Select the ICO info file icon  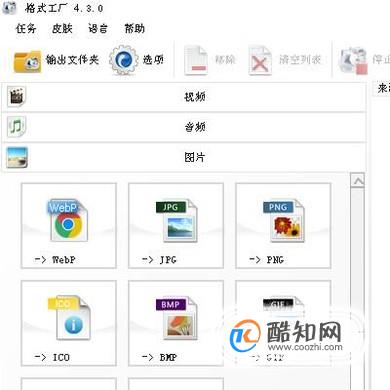point(69,318)
